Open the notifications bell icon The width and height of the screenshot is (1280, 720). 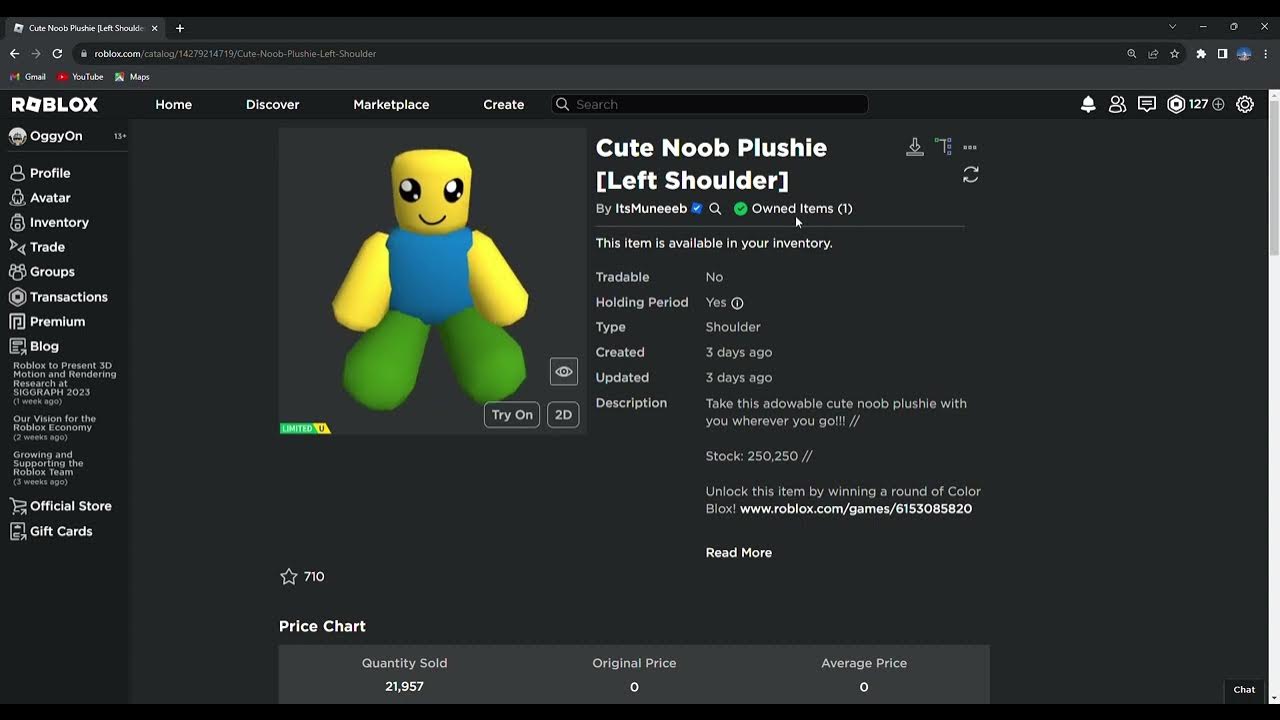tap(1088, 104)
